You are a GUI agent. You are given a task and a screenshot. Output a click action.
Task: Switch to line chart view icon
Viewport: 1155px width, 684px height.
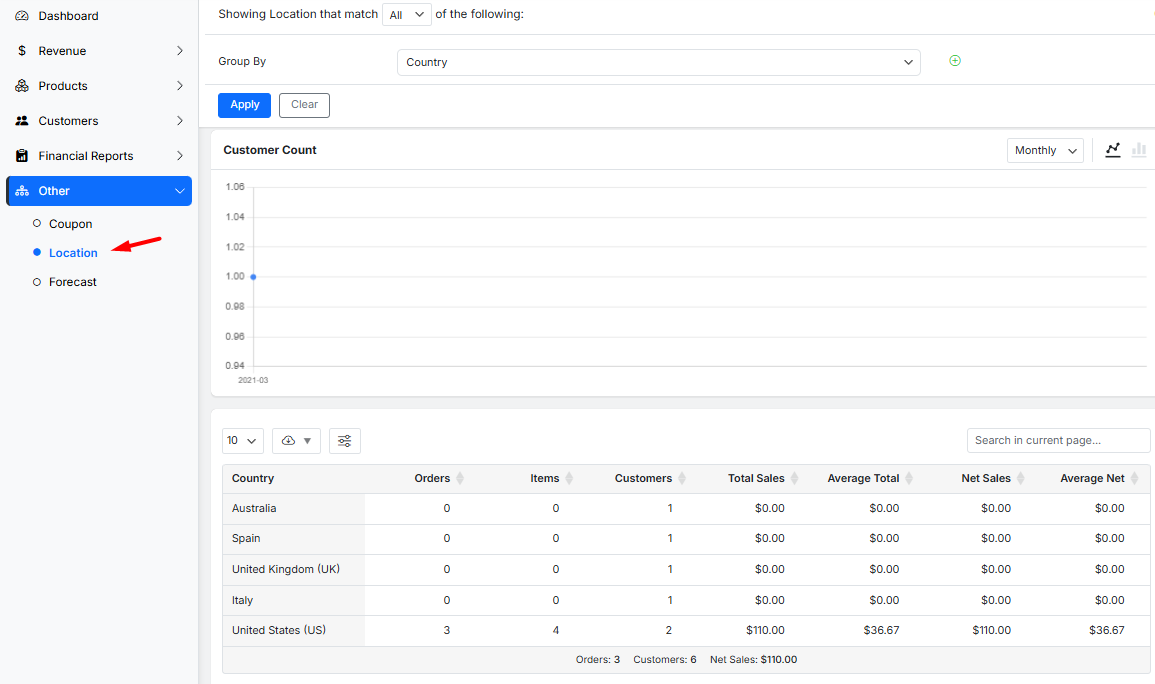1113,150
